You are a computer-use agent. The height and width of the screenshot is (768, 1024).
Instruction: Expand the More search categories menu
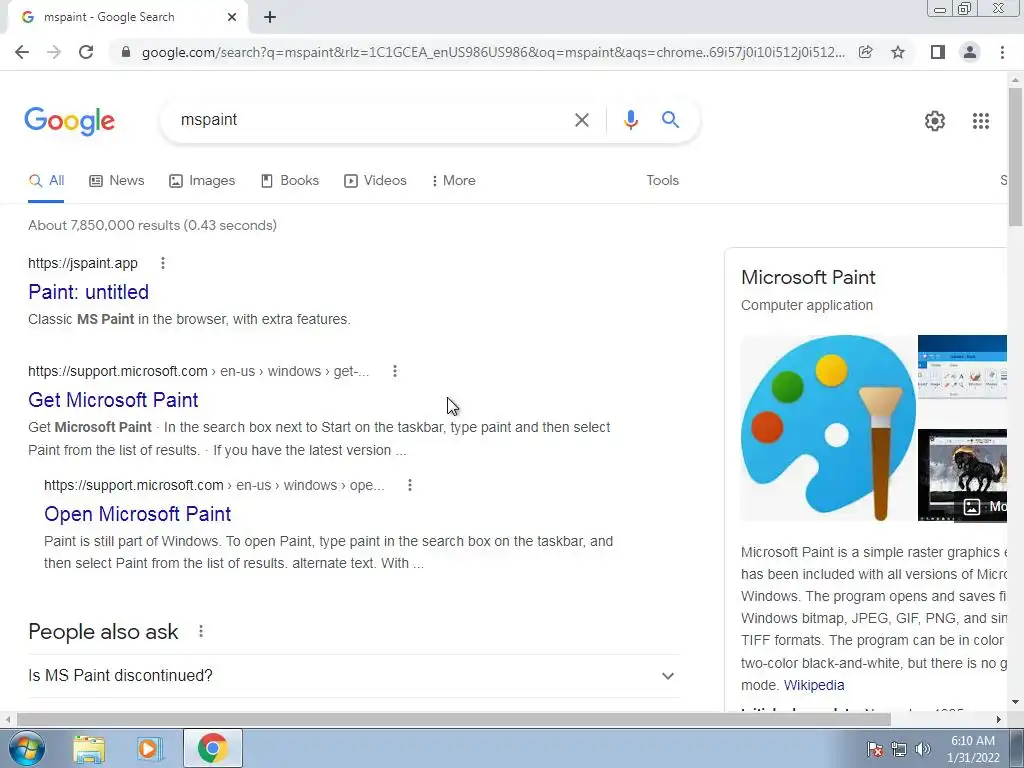click(453, 181)
